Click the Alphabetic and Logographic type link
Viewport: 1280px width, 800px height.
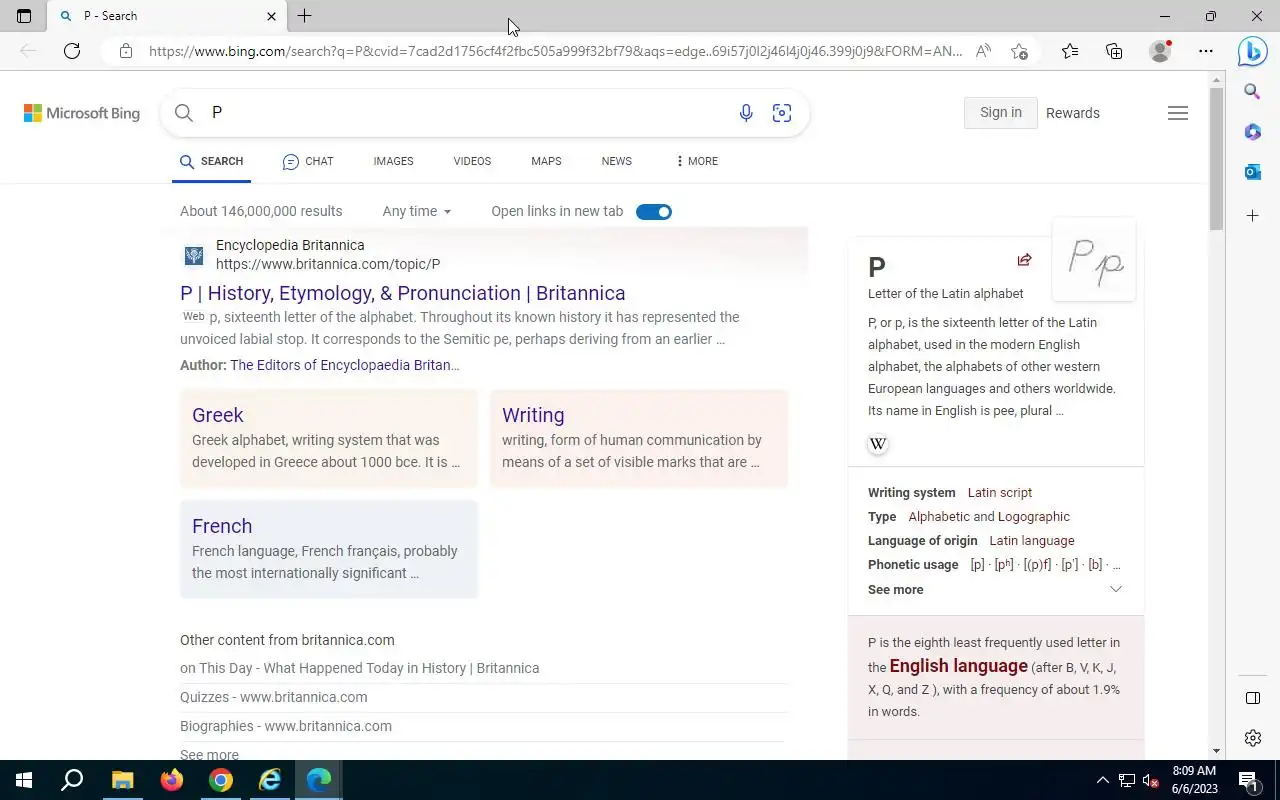coord(989,517)
